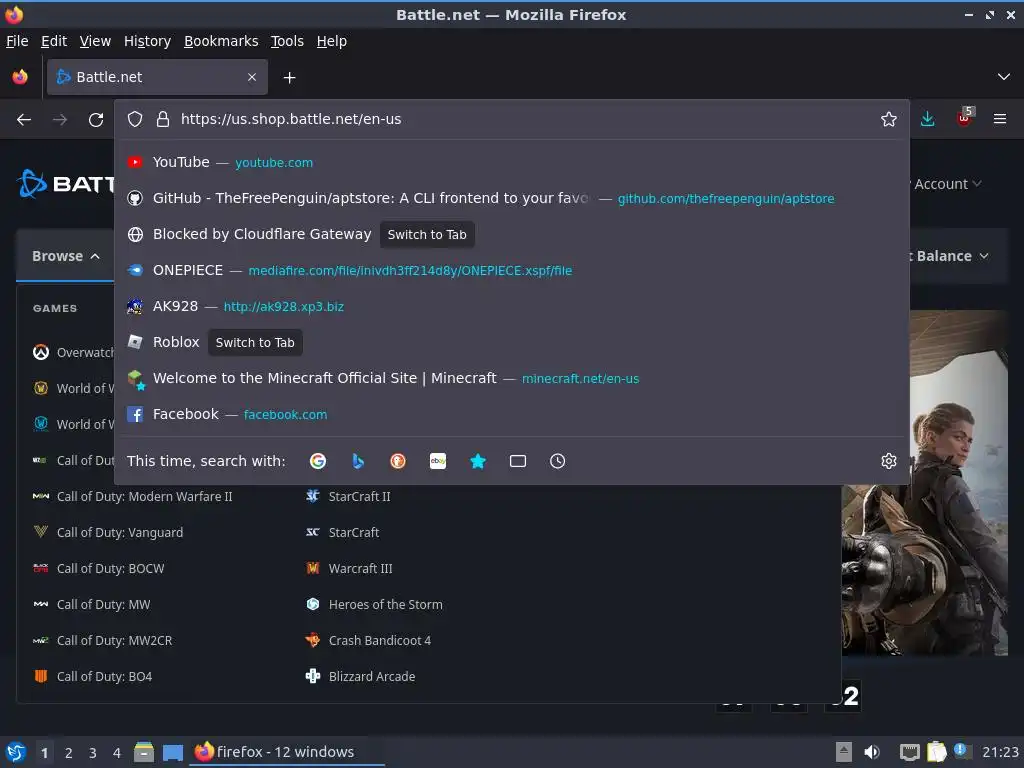1024x768 pixels.
Task: Expand the Account dropdown
Action: point(948,184)
